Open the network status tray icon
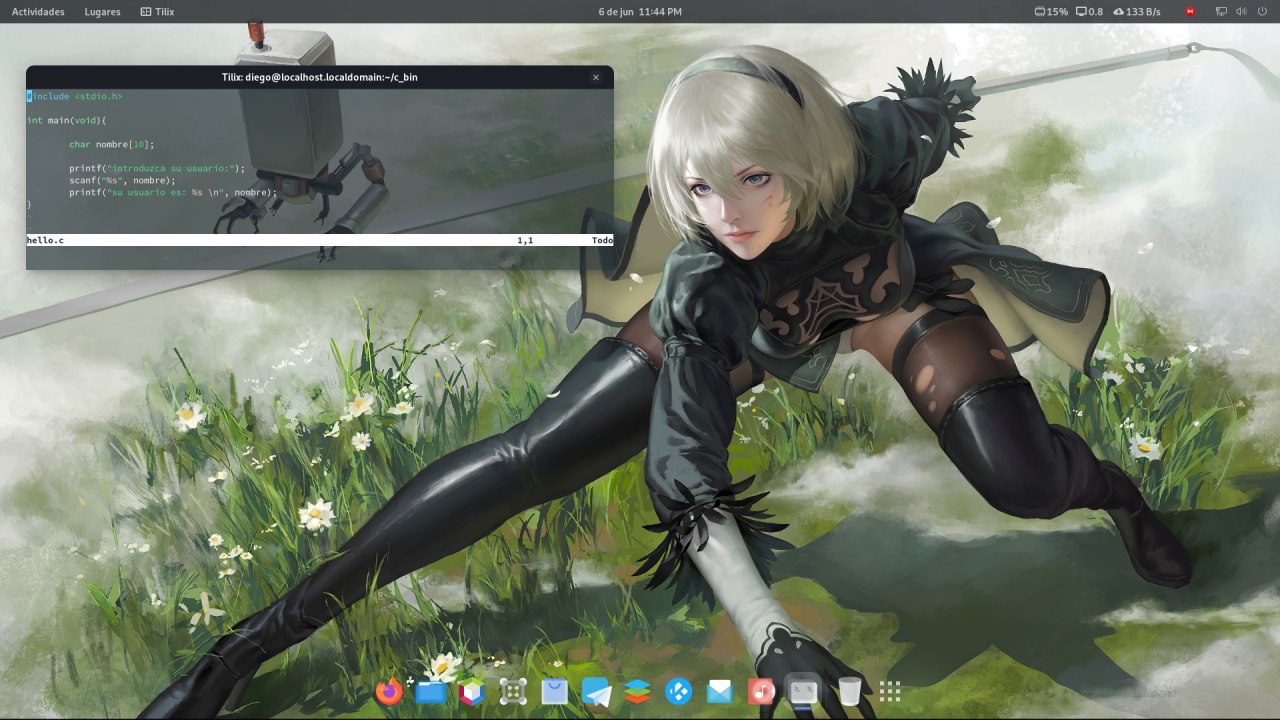This screenshot has width=1280, height=720. coord(1221,12)
